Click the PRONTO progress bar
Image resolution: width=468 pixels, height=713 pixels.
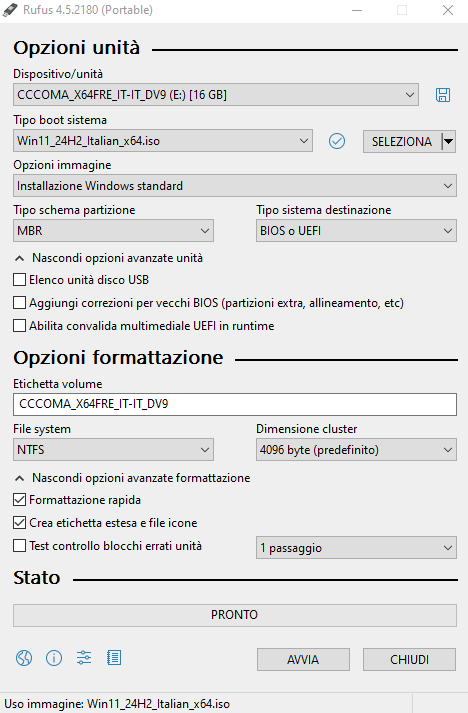coord(235,615)
